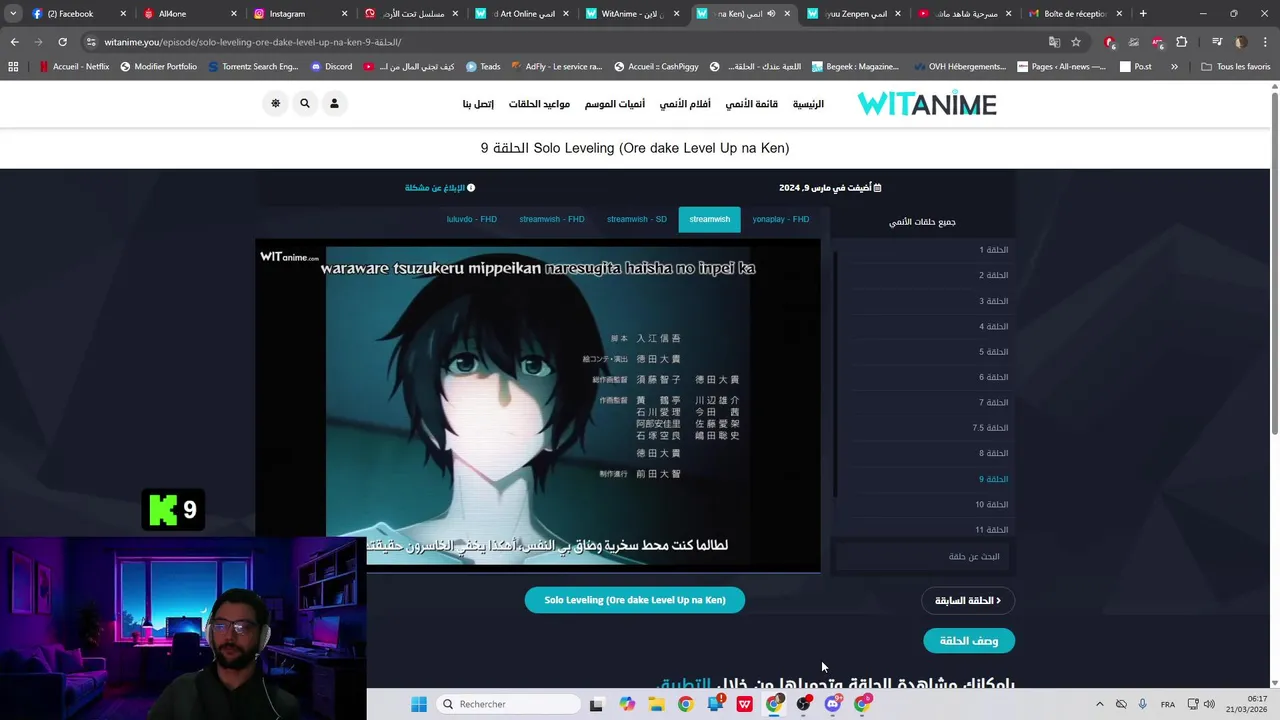Open Discord from the taskbar
Screen dimensions: 1280x720
(833, 704)
